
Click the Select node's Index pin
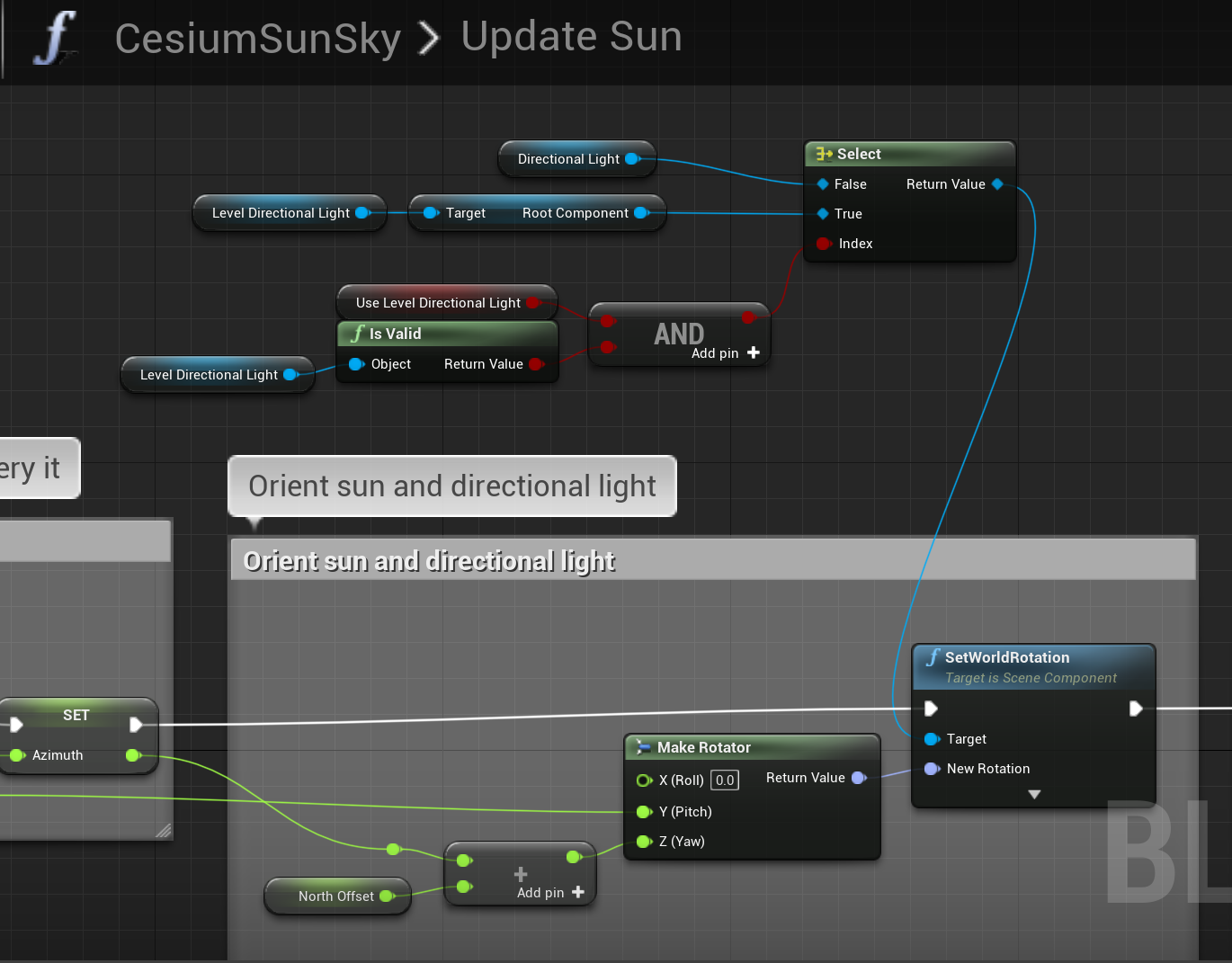point(823,244)
